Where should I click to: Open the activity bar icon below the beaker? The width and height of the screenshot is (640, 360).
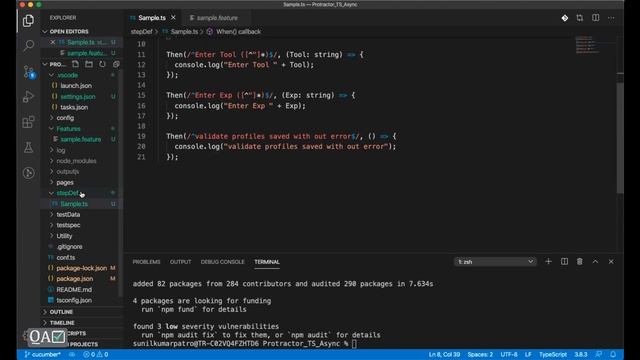pyautogui.click(x=28, y=173)
